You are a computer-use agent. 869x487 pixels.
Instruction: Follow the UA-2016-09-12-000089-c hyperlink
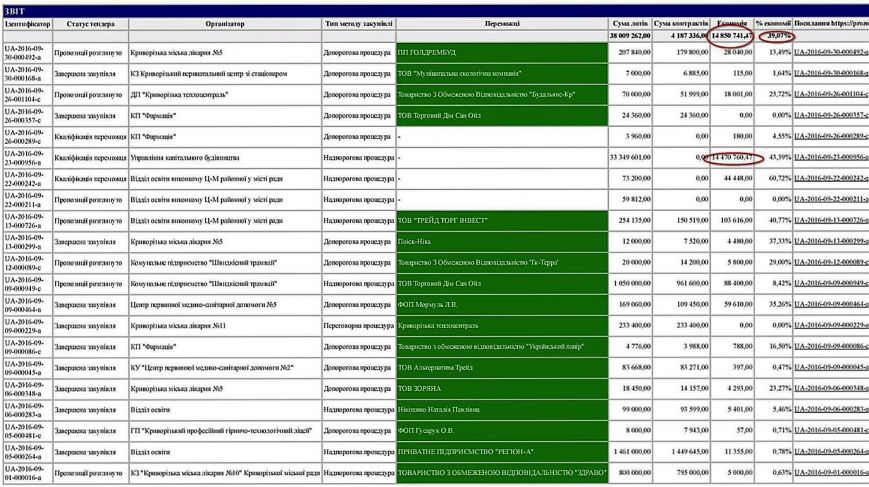coord(831,263)
